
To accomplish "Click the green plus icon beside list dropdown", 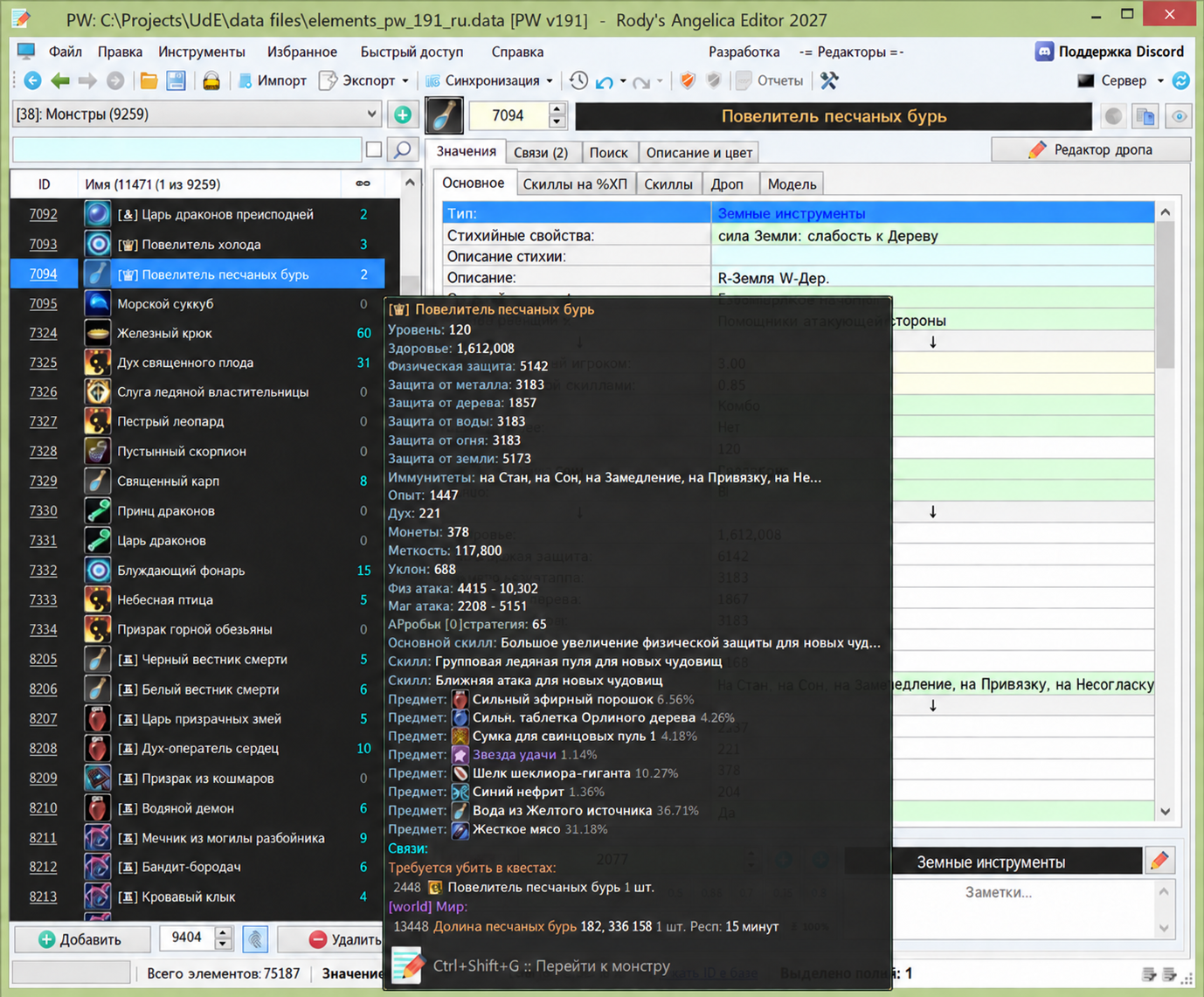I will [403, 114].
